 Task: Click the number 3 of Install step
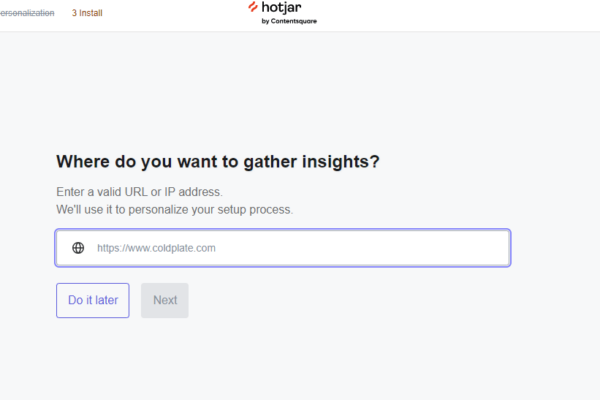coord(74,13)
